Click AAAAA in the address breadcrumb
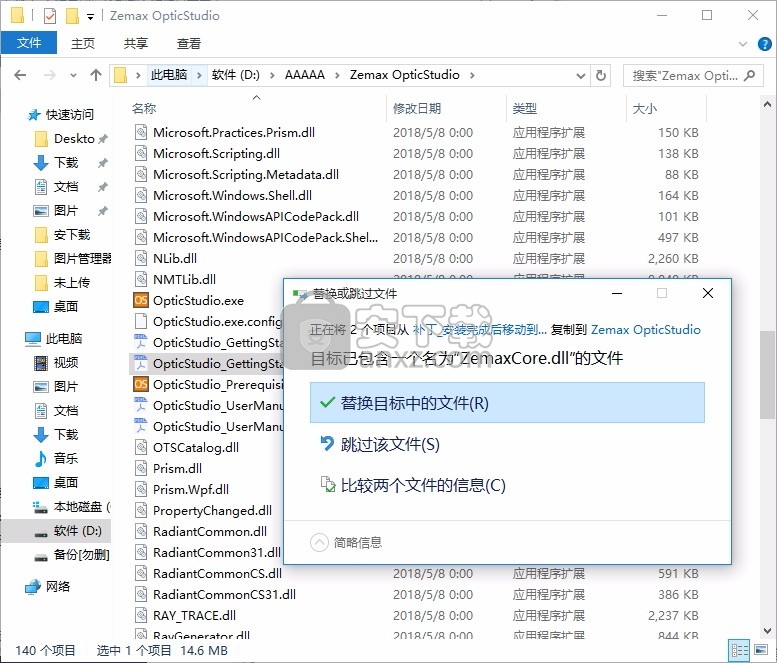The width and height of the screenshot is (777, 663). tap(305, 75)
